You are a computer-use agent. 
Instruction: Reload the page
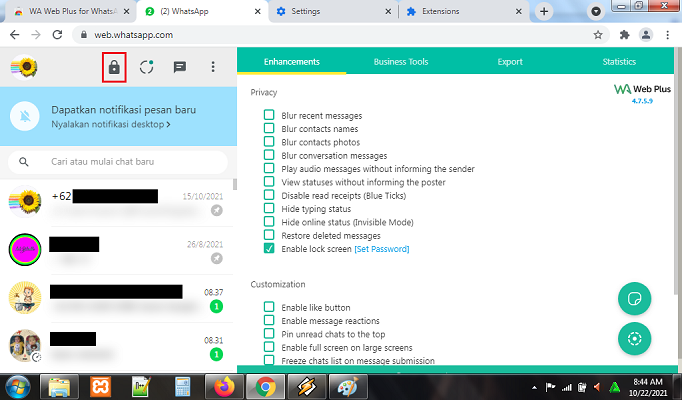[57, 35]
